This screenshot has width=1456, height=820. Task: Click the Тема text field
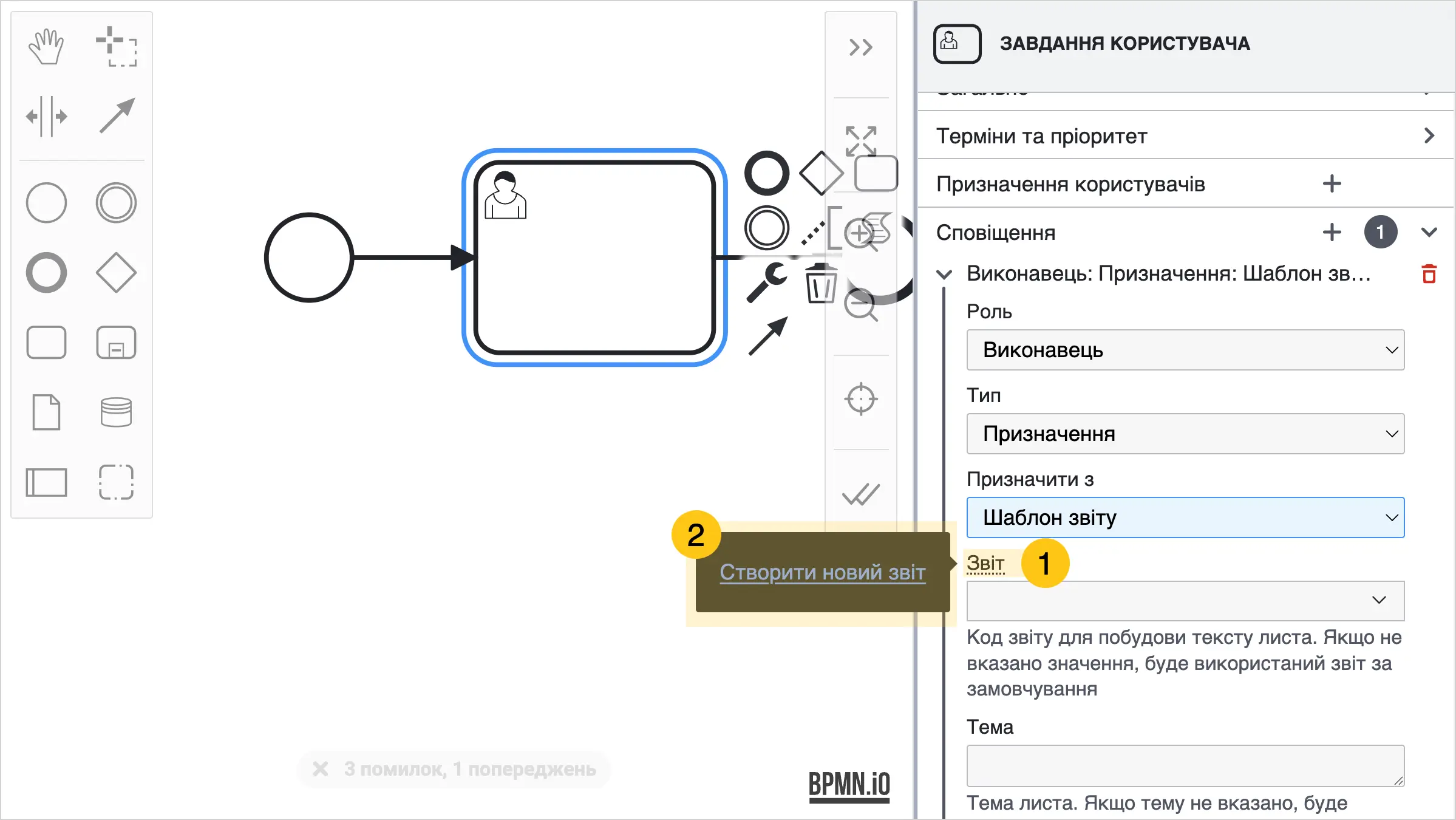click(x=1185, y=766)
